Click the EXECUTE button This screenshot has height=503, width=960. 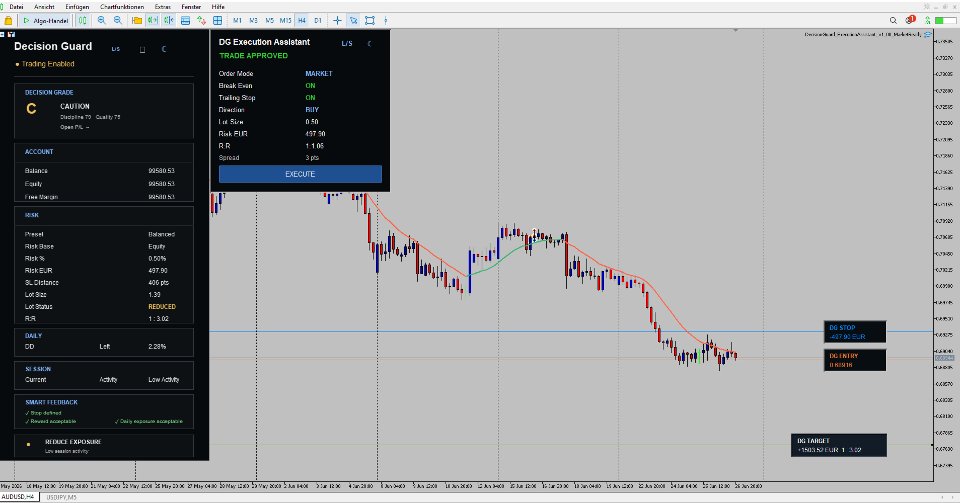pyautogui.click(x=300, y=174)
